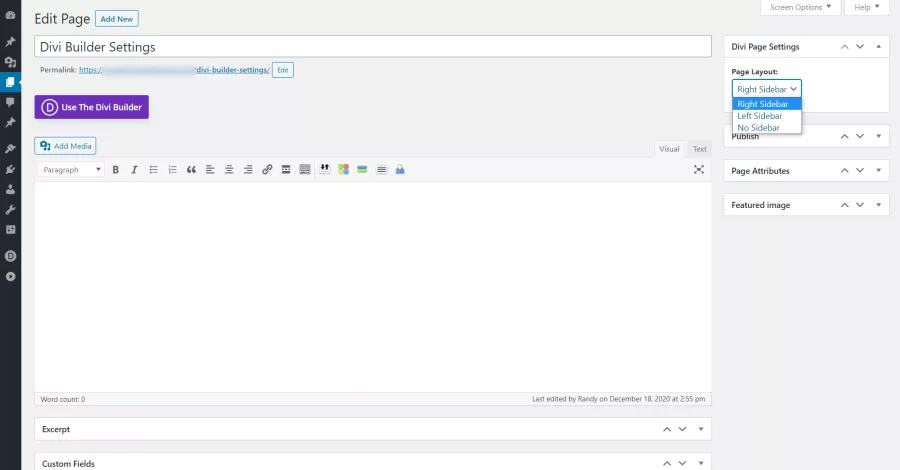Open the Comments sidebar icon

(10, 102)
